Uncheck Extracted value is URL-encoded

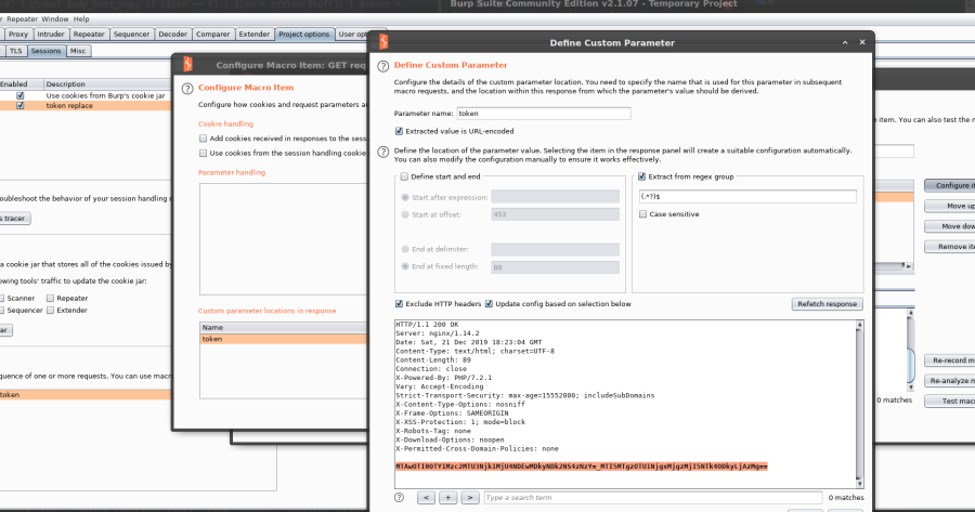(x=400, y=130)
